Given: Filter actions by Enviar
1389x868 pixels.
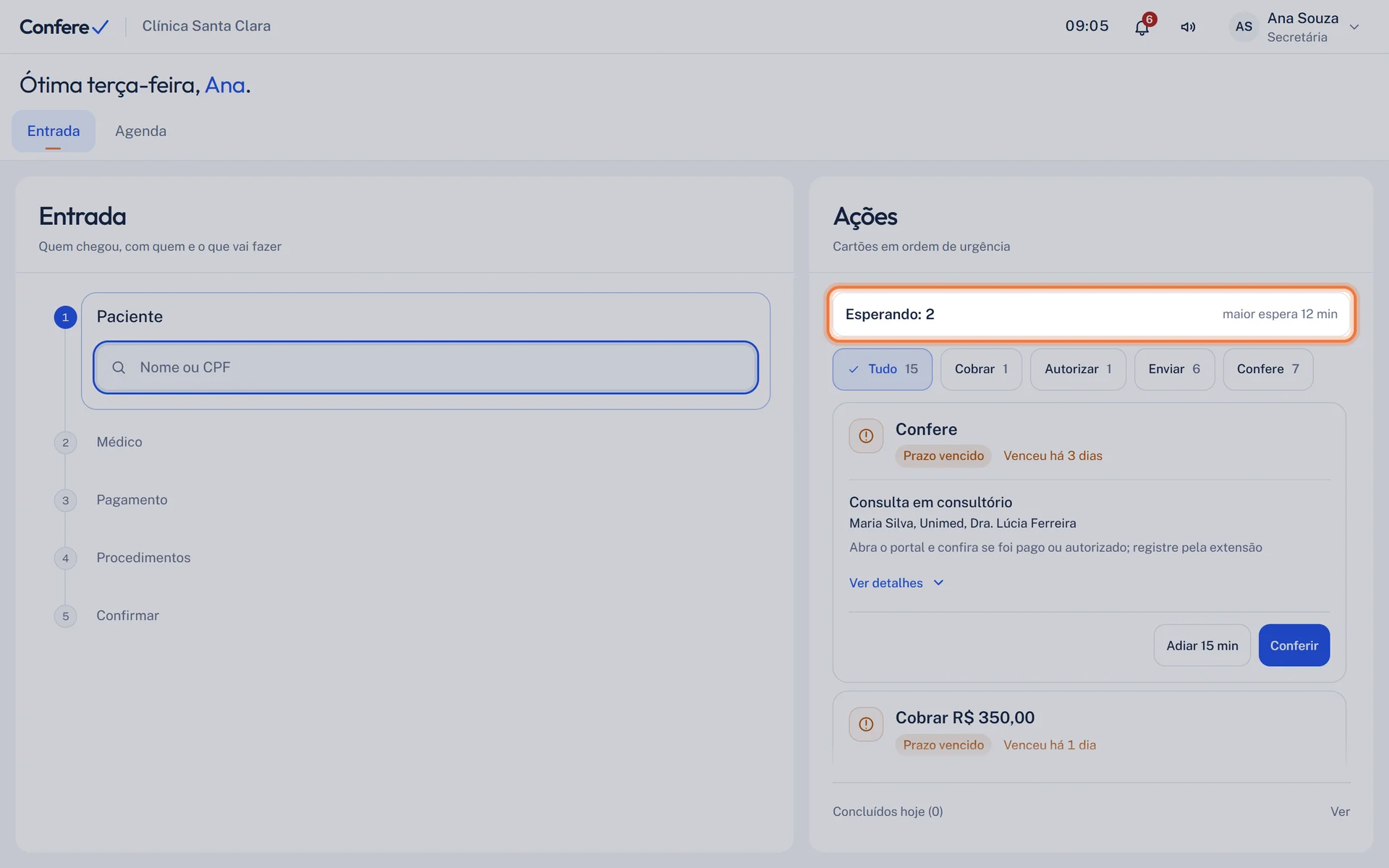Looking at the screenshot, I should [1174, 369].
